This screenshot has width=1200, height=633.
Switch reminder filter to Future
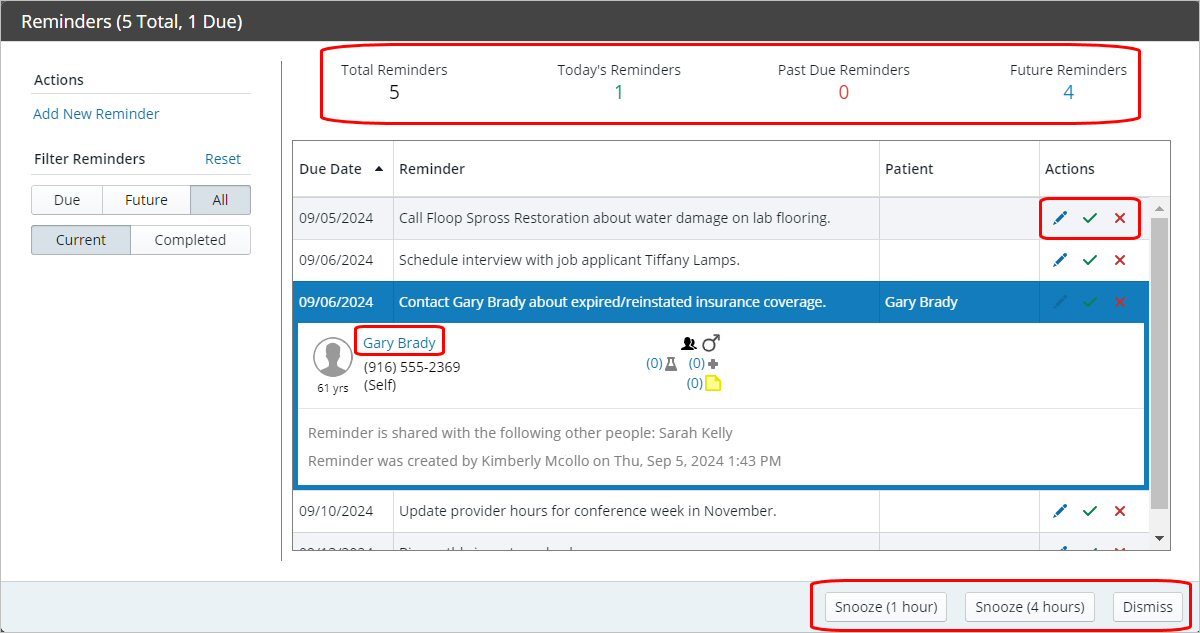point(146,200)
